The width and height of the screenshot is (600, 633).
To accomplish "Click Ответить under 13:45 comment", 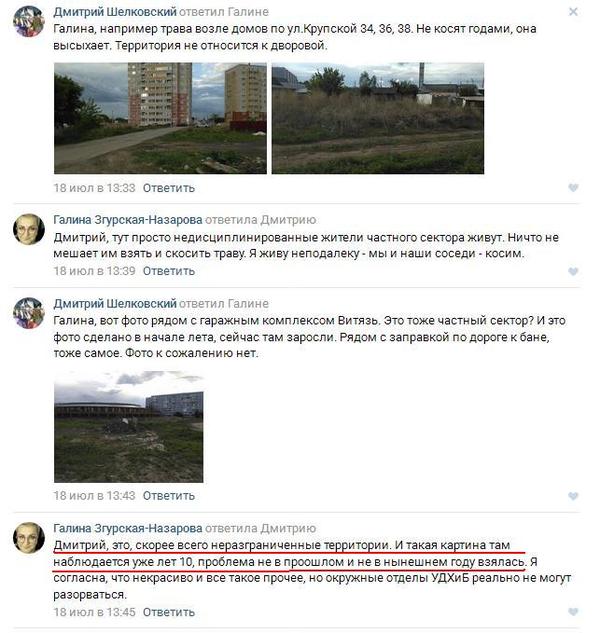I will pyautogui.click(x=169, y=612).
